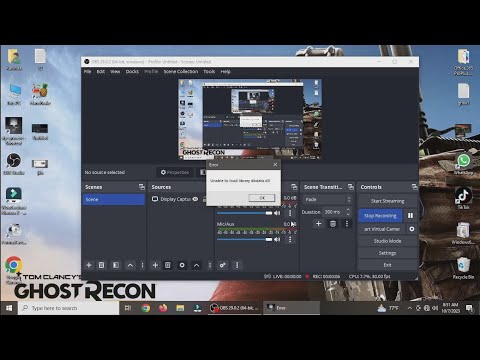The height and width of the screenshot is (360, 480).
Task: Open the View menu in OBS
Action: (x=115, y=72)
